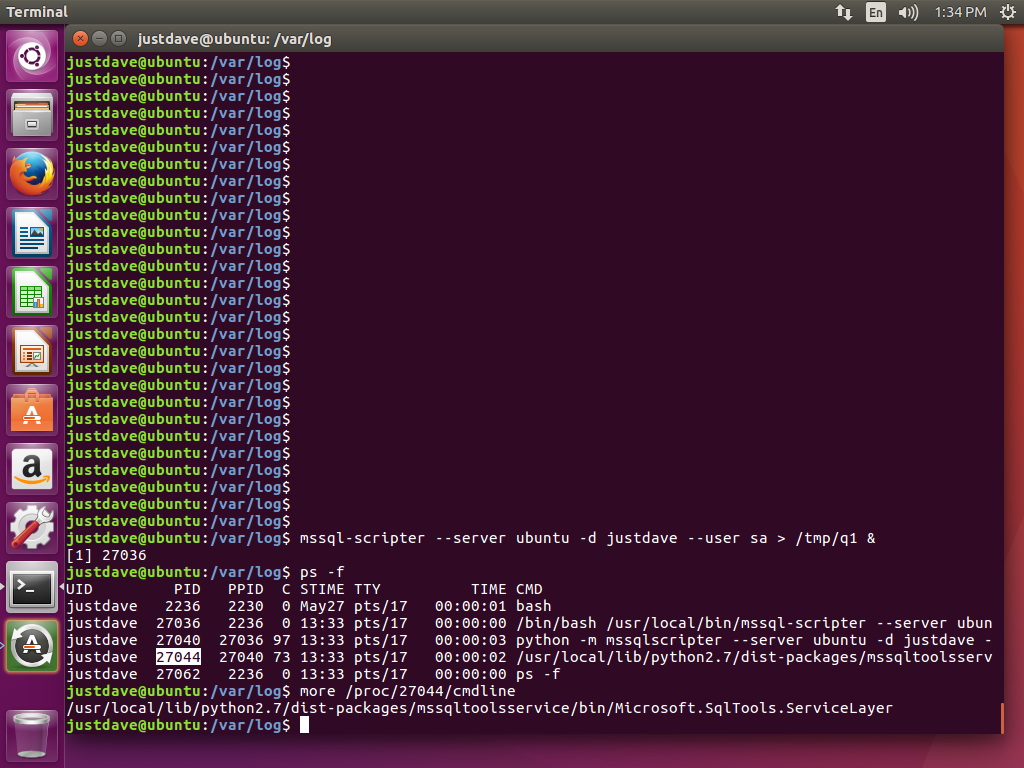Open System Settings wrench-gear icon
1024x768 pixels.
click(x=32, y=528)
